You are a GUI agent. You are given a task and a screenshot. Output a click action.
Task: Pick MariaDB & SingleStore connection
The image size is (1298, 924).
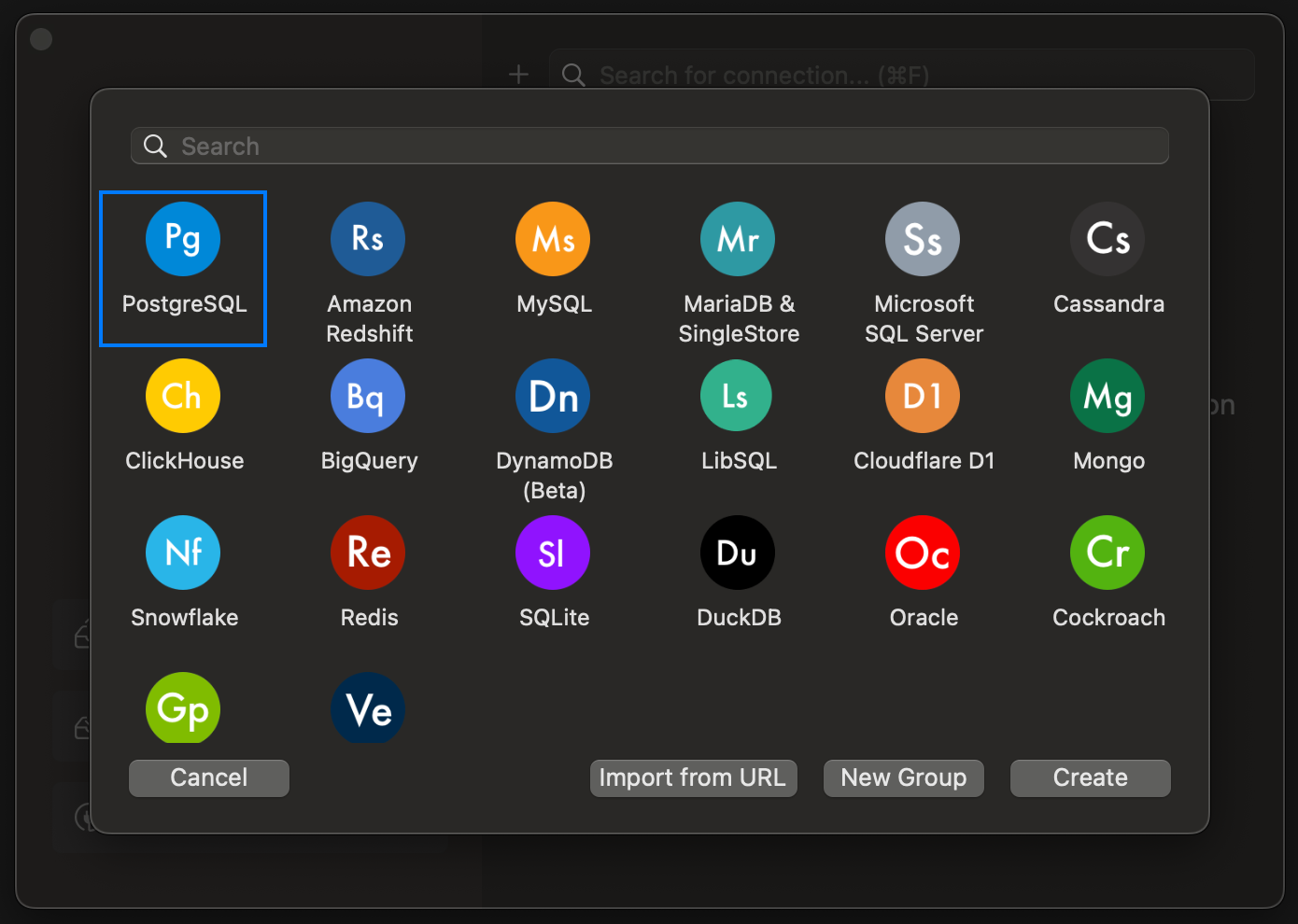tap(737, 239)
